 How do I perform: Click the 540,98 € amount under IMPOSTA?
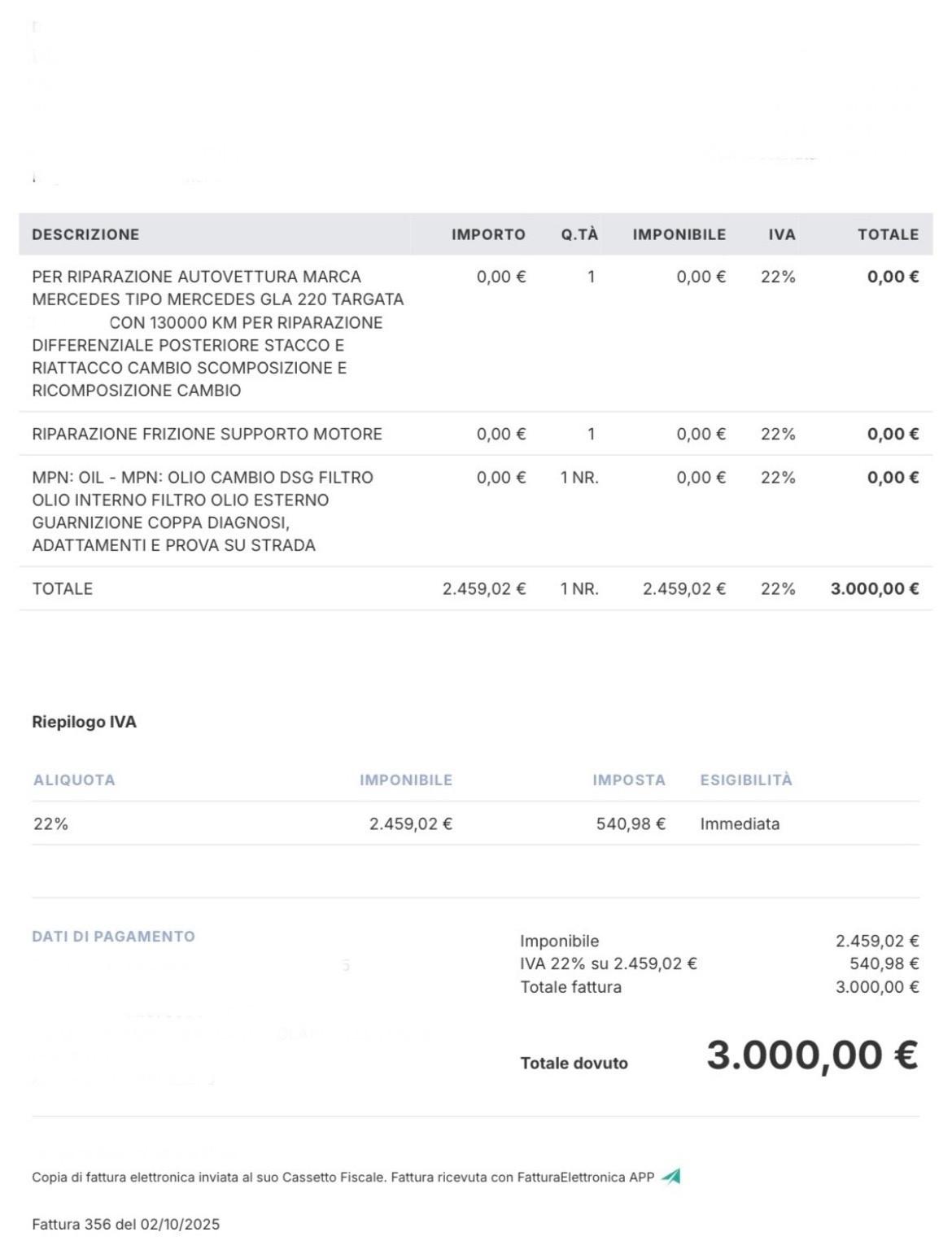pos(631,824)
